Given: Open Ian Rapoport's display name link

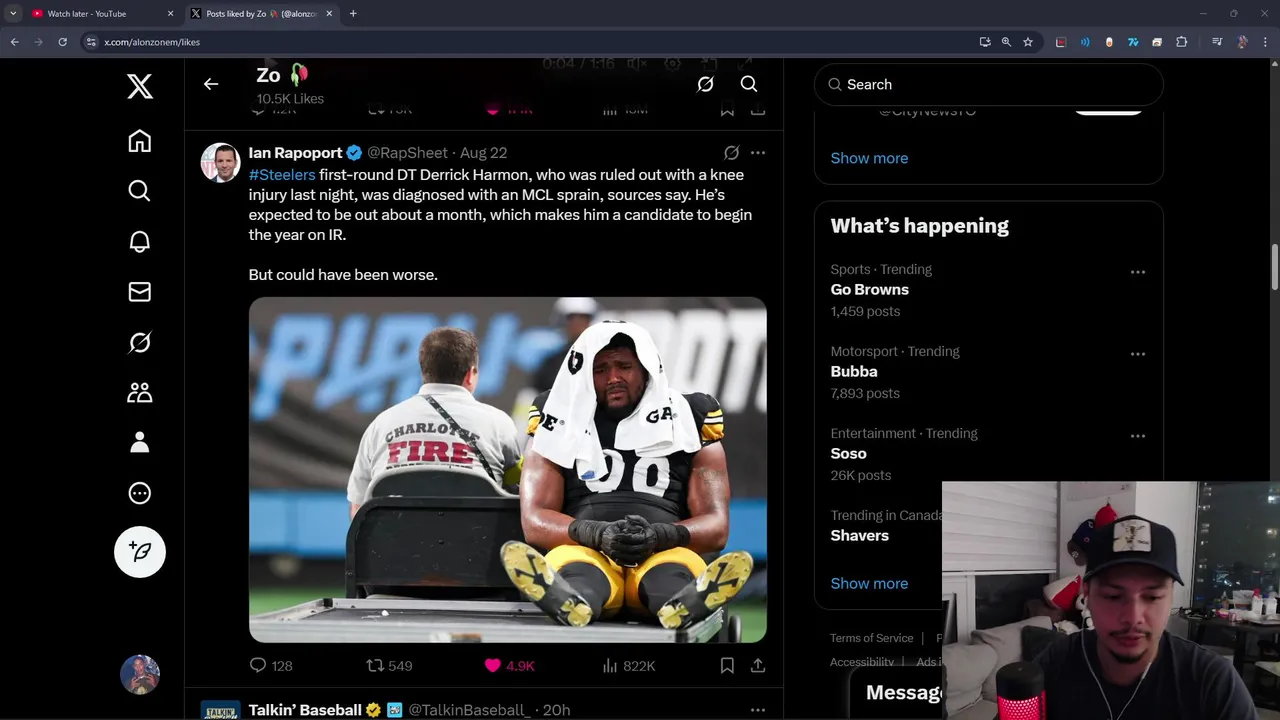Looking at the screenshot, I should point(295,153).
